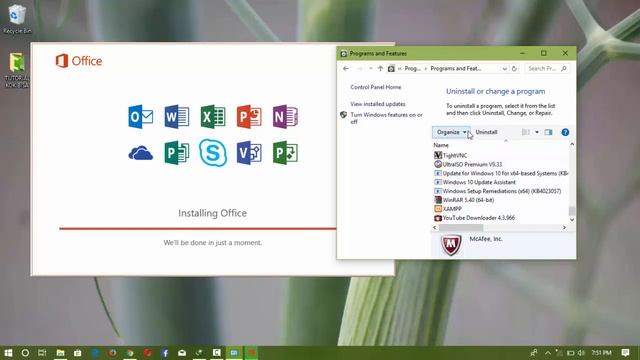
Task: Open Chrome from the taskbar
Action: tap(130, 353)
